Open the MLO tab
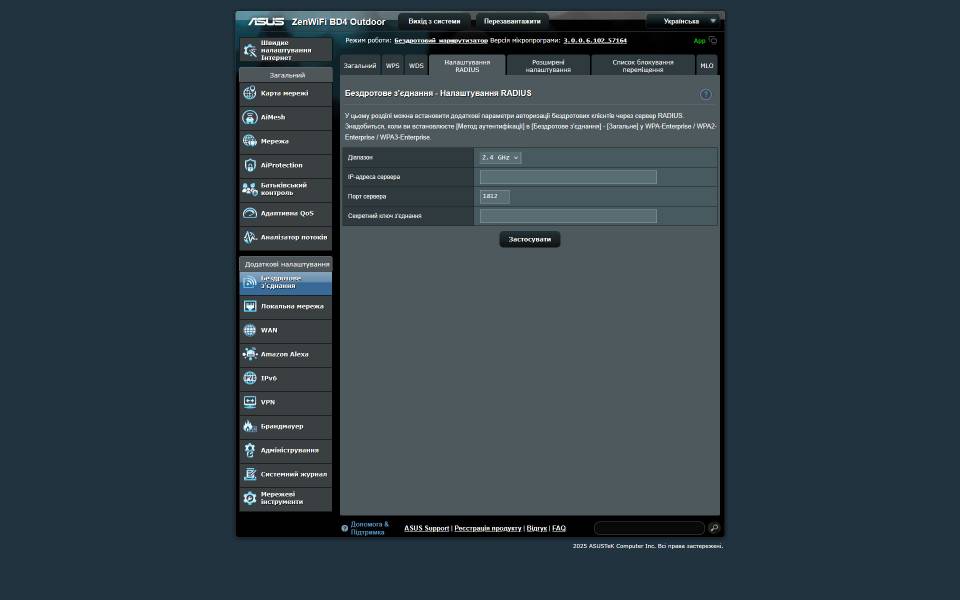 (x=706, y=65)
